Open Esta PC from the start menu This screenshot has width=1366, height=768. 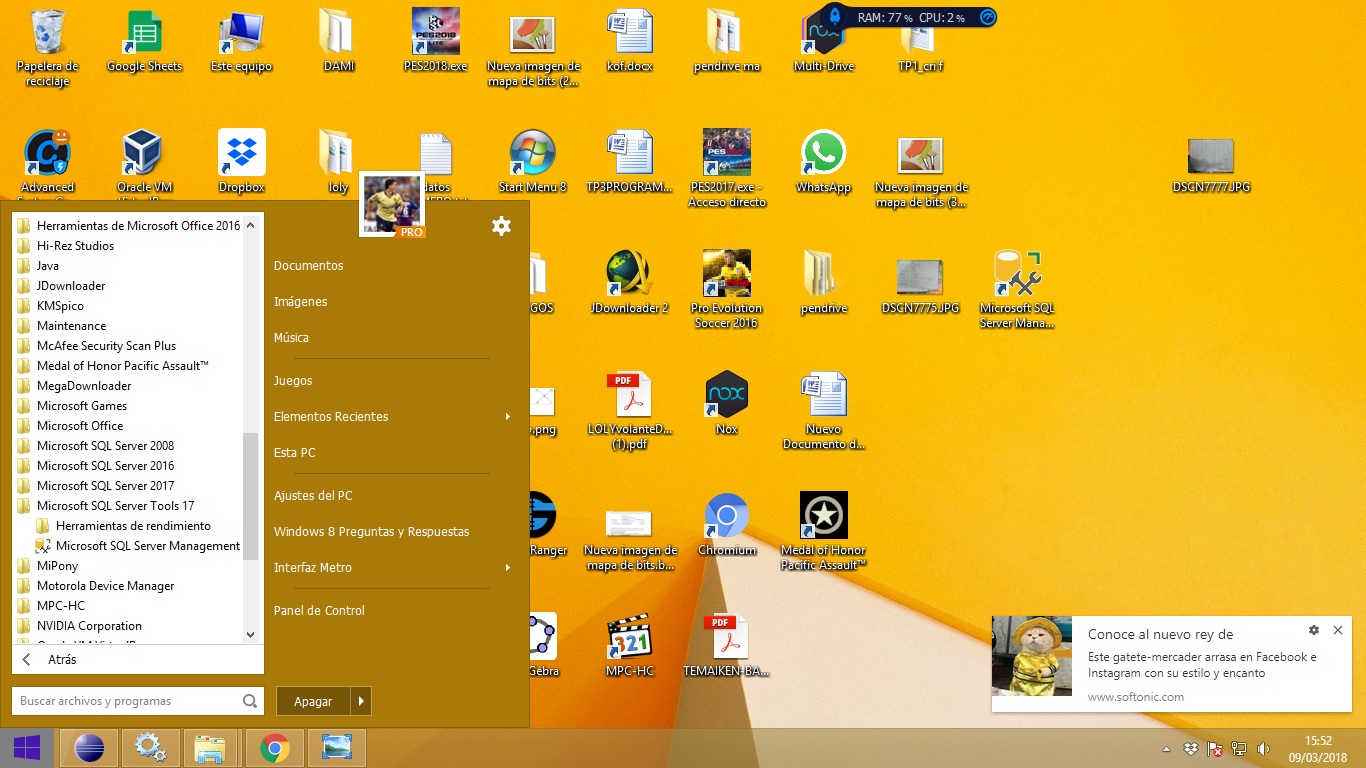tap(294, 453)
